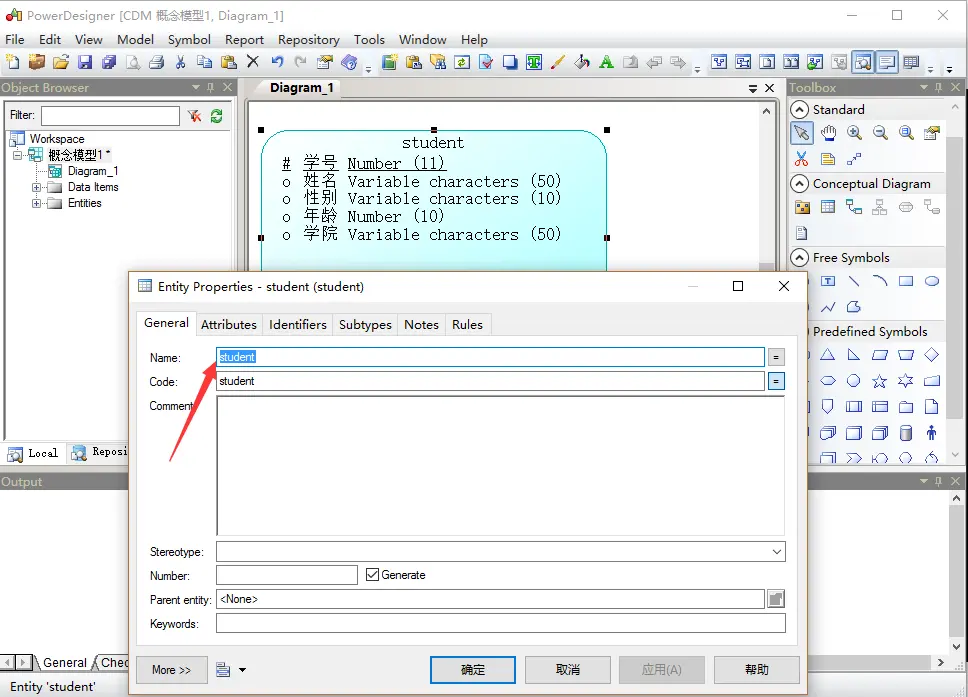Screen dimensions: 968x697
Task: Click the 确定 button to confirm
Action: pyautogui.click(x=472, y=669)
